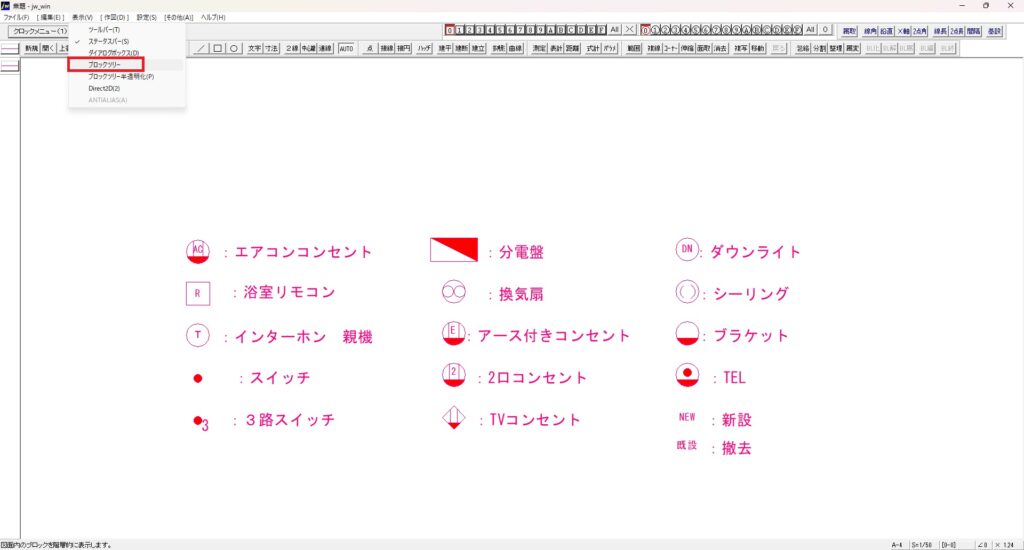Activate the 寸法 dimension tool
Image resolution: width=1024 pixels, height=550 pixels.
coord(271,47)
